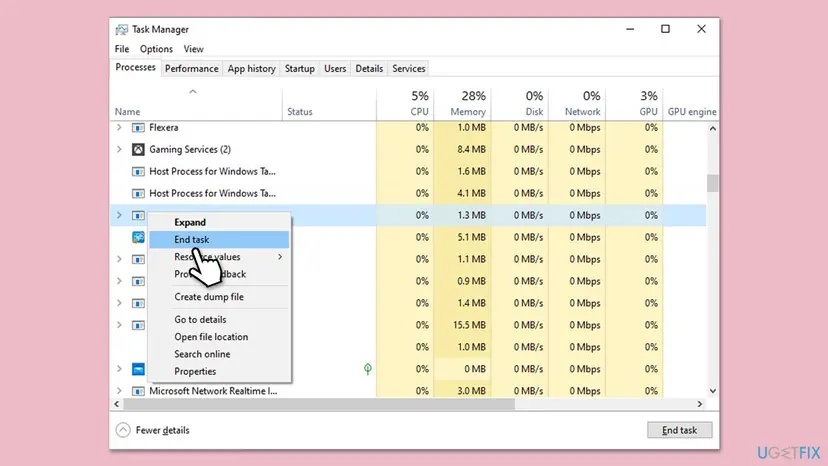This screenshot has height=466, width=828.
Task: Click the Task Manager title bar icon
Action: coord(121,29)
